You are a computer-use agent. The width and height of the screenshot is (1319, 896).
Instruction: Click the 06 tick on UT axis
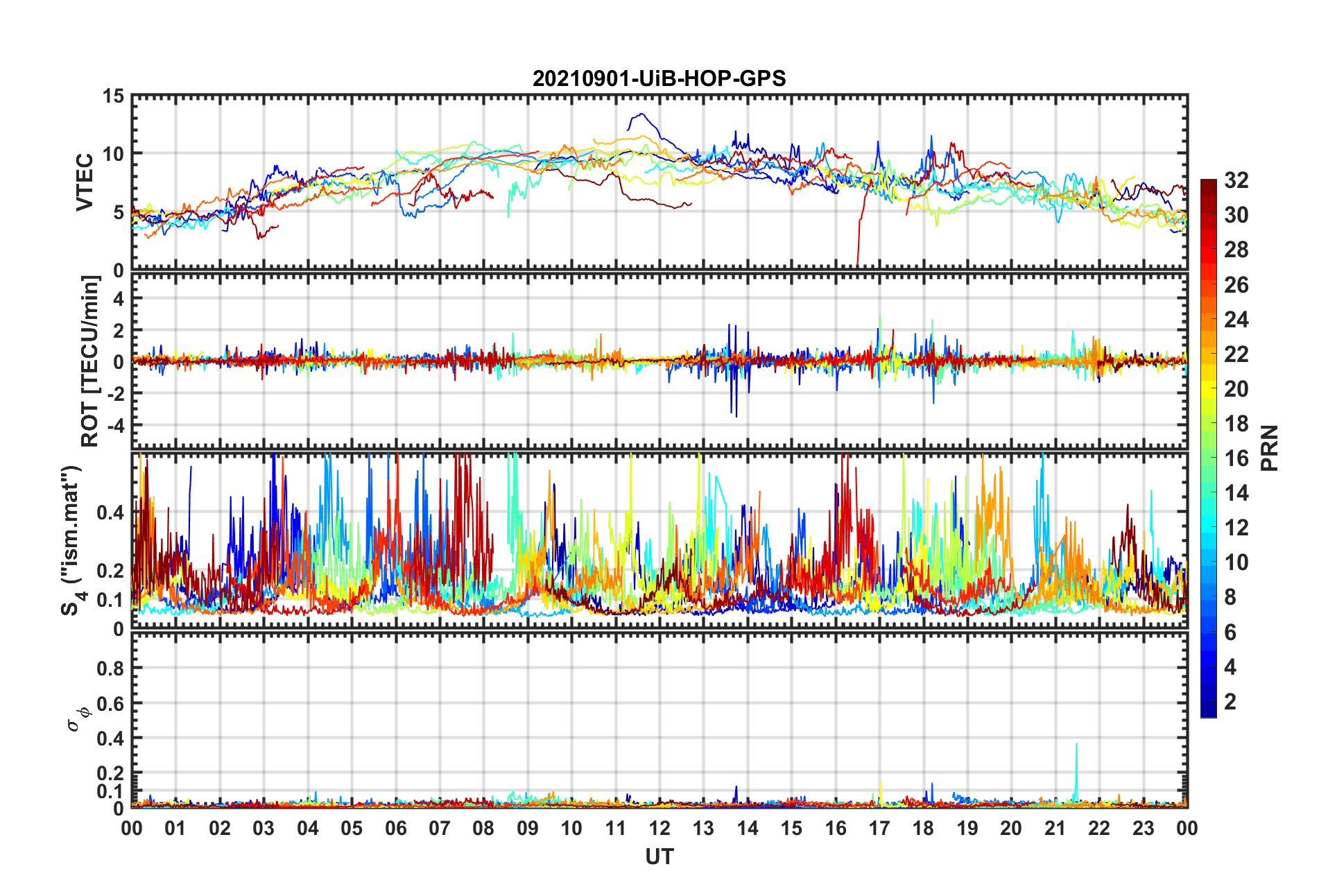(x=396, y=828)
